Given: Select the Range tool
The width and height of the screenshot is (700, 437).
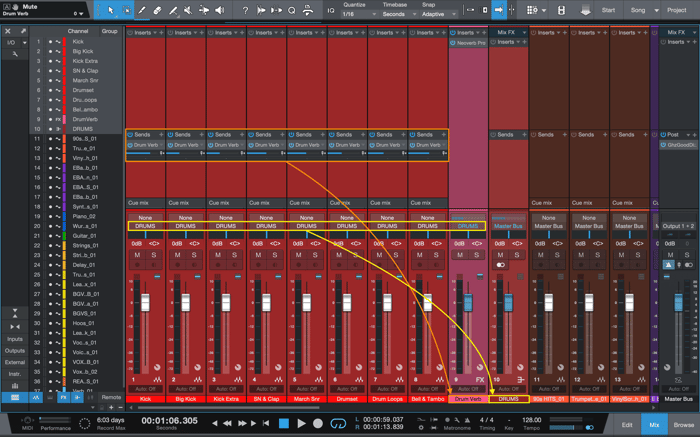Looking at the screenshot, I should pyautogui.click(x=126, y=10).
